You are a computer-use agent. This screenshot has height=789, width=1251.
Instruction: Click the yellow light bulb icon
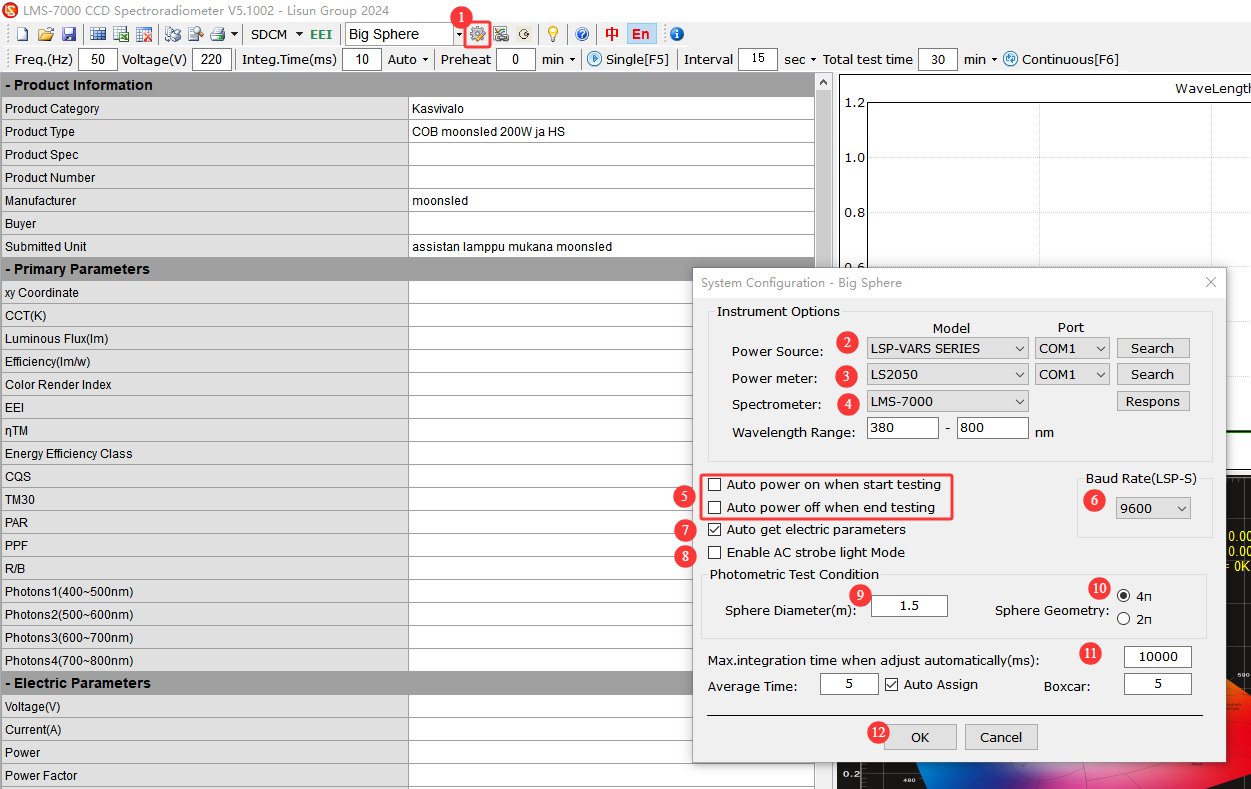coord(552,34)
